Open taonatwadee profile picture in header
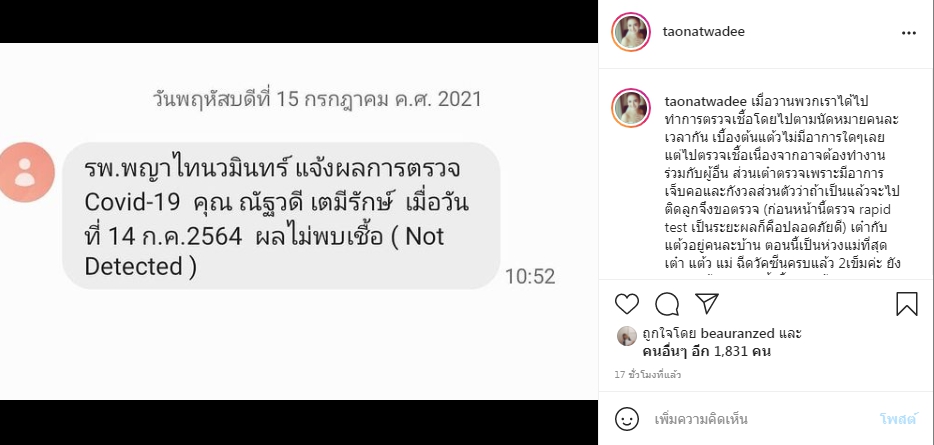Image resolution: width=934 pixels, height=445 pixels. click(631, 32)
